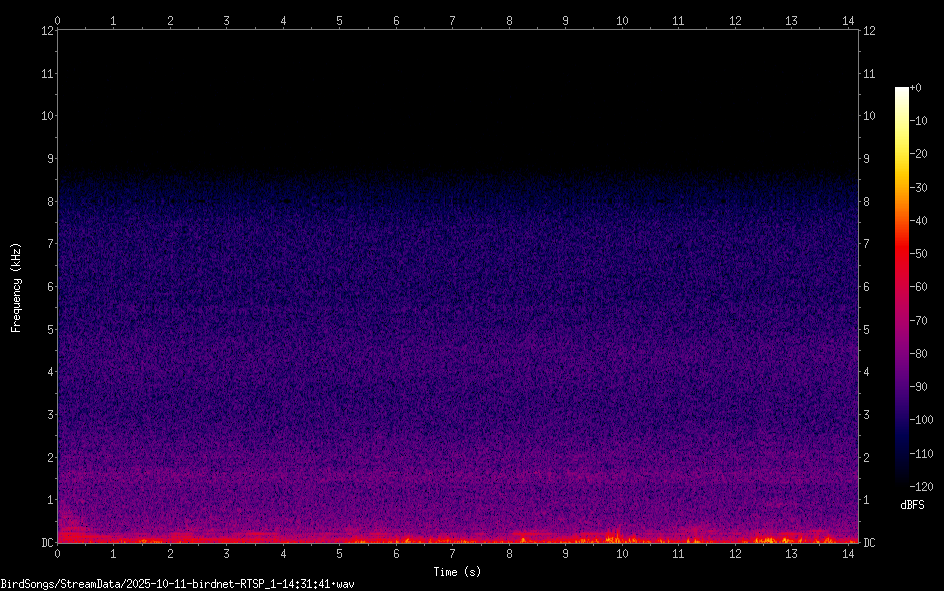
Task: Click the "Frequency (kHz)" axis label
Action: pos(16,287)
